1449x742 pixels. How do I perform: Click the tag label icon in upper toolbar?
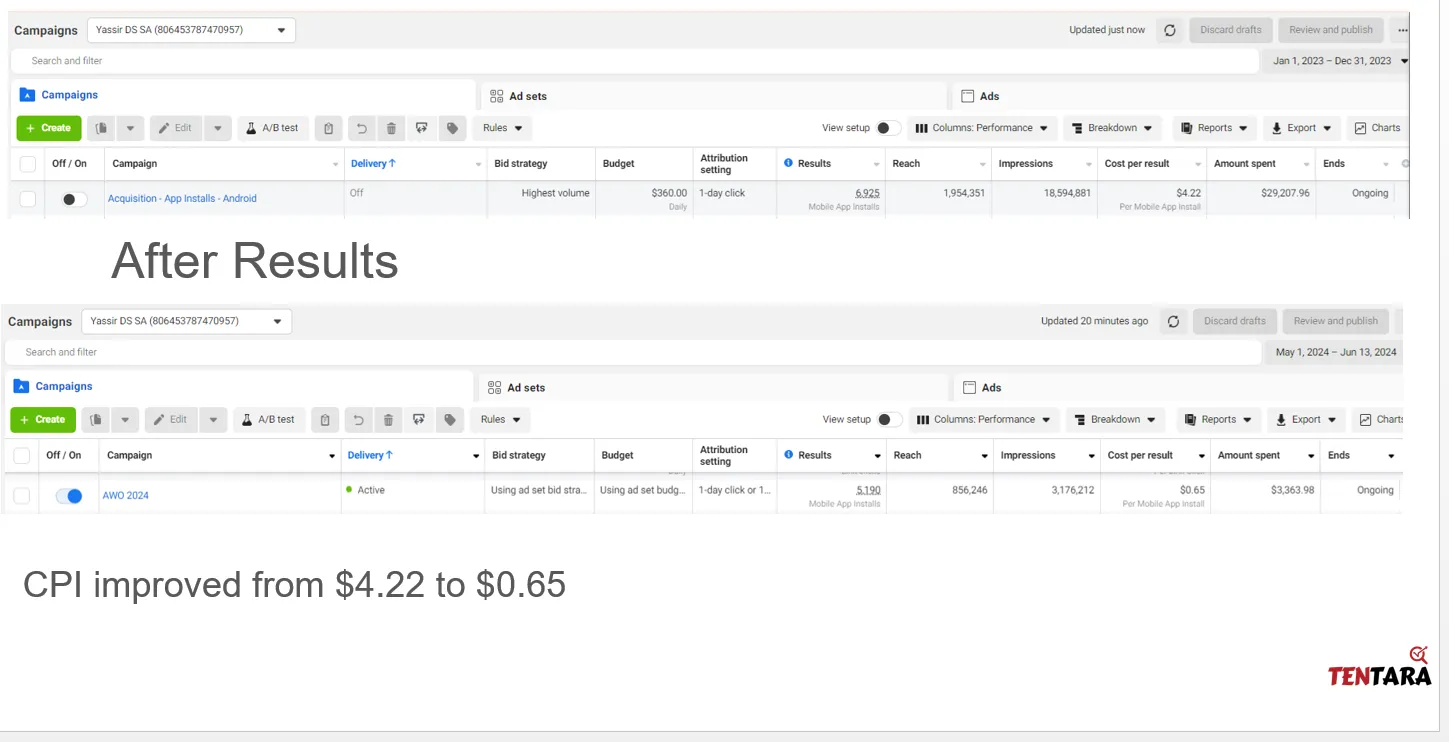tap(452, 128)
